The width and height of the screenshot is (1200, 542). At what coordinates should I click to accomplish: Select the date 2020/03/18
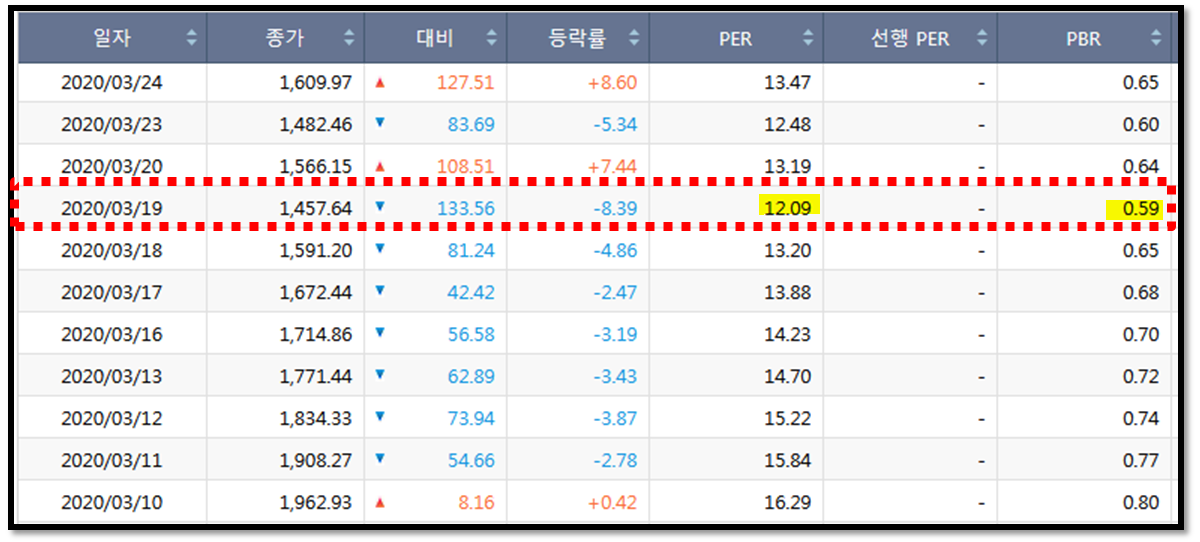112,251
